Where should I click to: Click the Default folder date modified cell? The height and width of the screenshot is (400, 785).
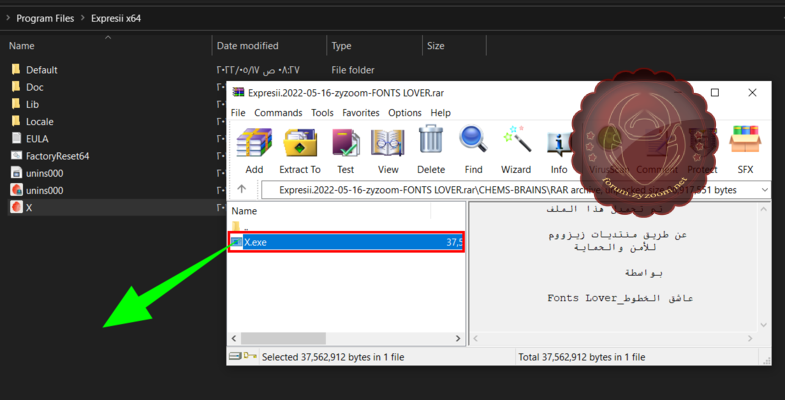click(x=258, y=70)
